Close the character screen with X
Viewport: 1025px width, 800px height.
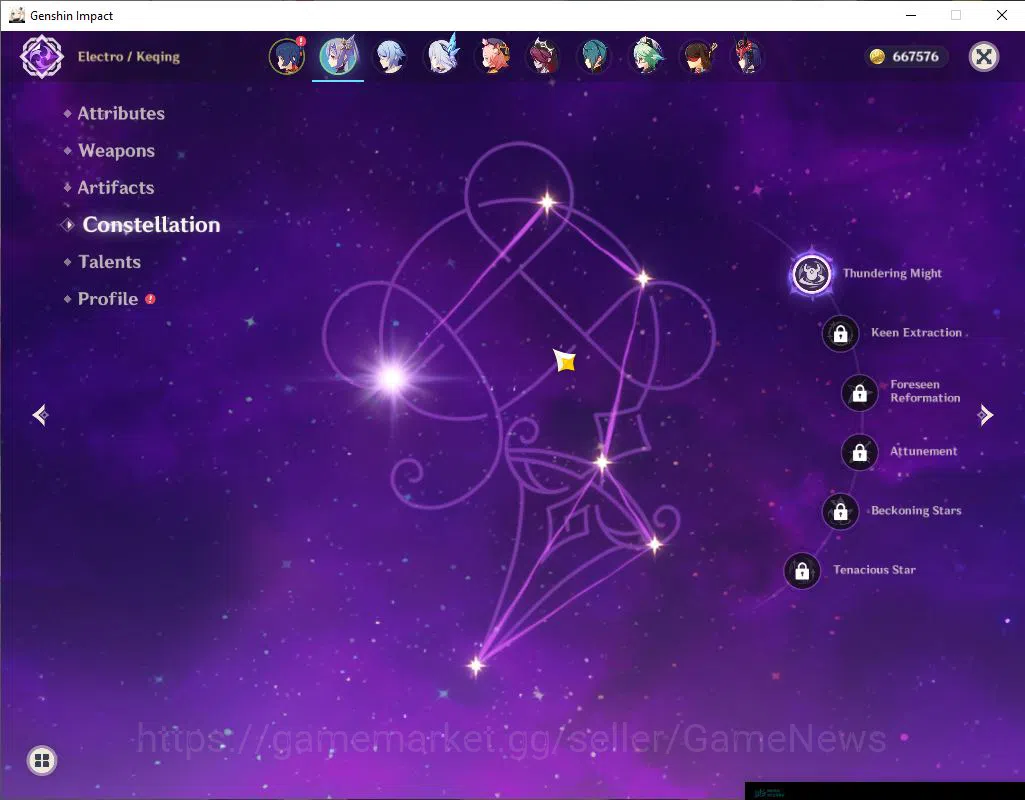[983, 57]
